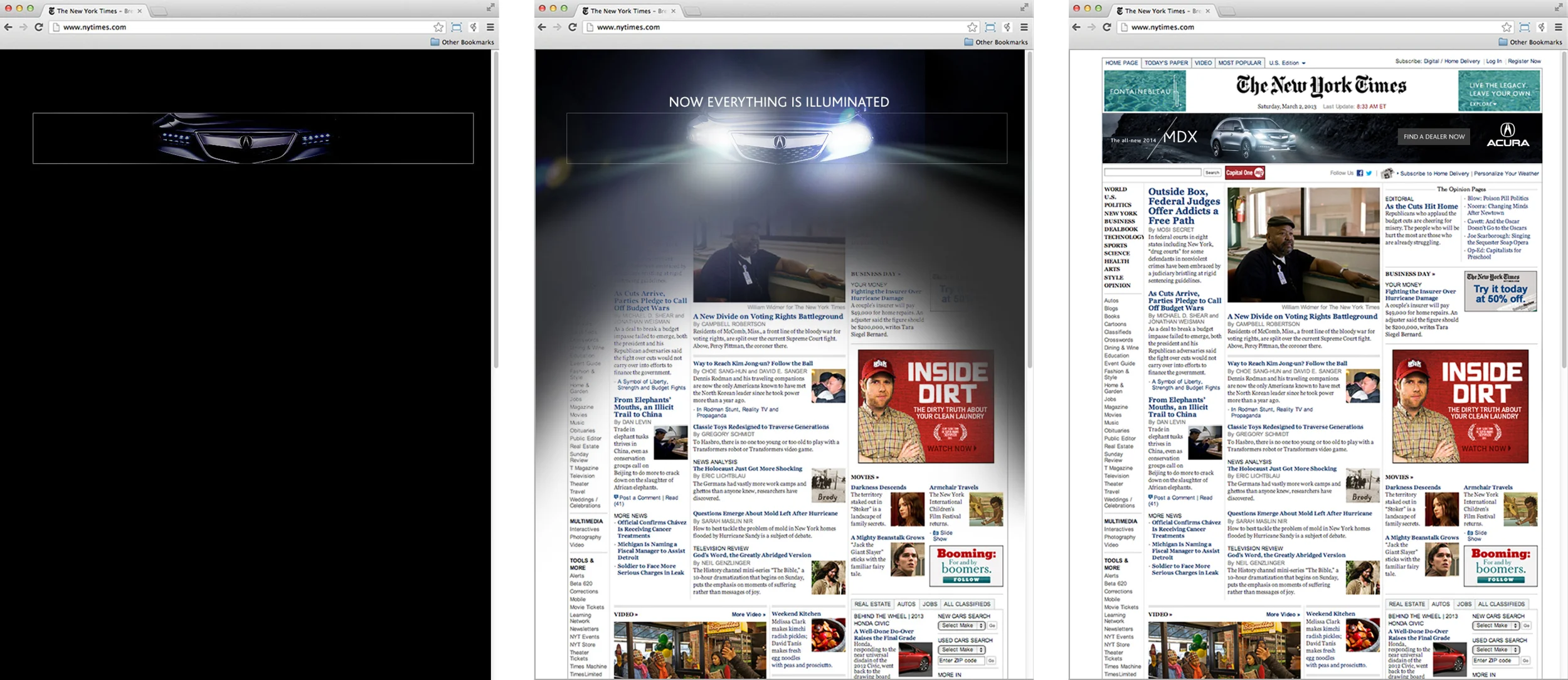The height and width of the screenshot is (680, 1568).
Task: Click the Acura headlight banner in the left window
Action: coord(253,138)
